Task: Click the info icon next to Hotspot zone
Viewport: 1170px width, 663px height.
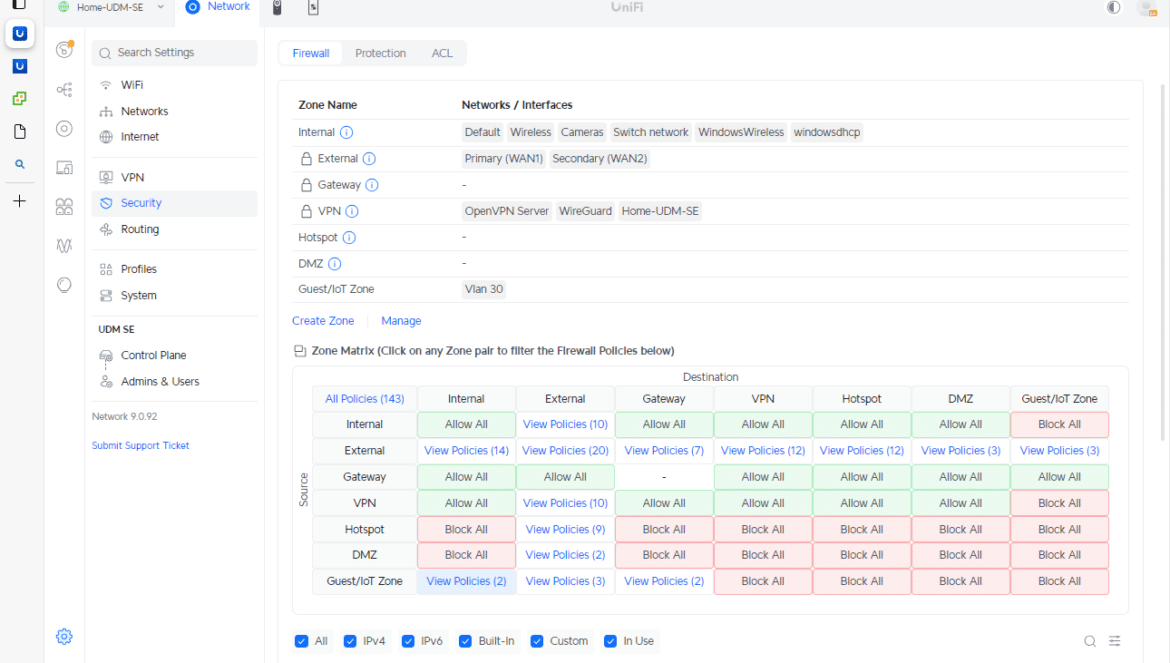Action: [349, 237]
